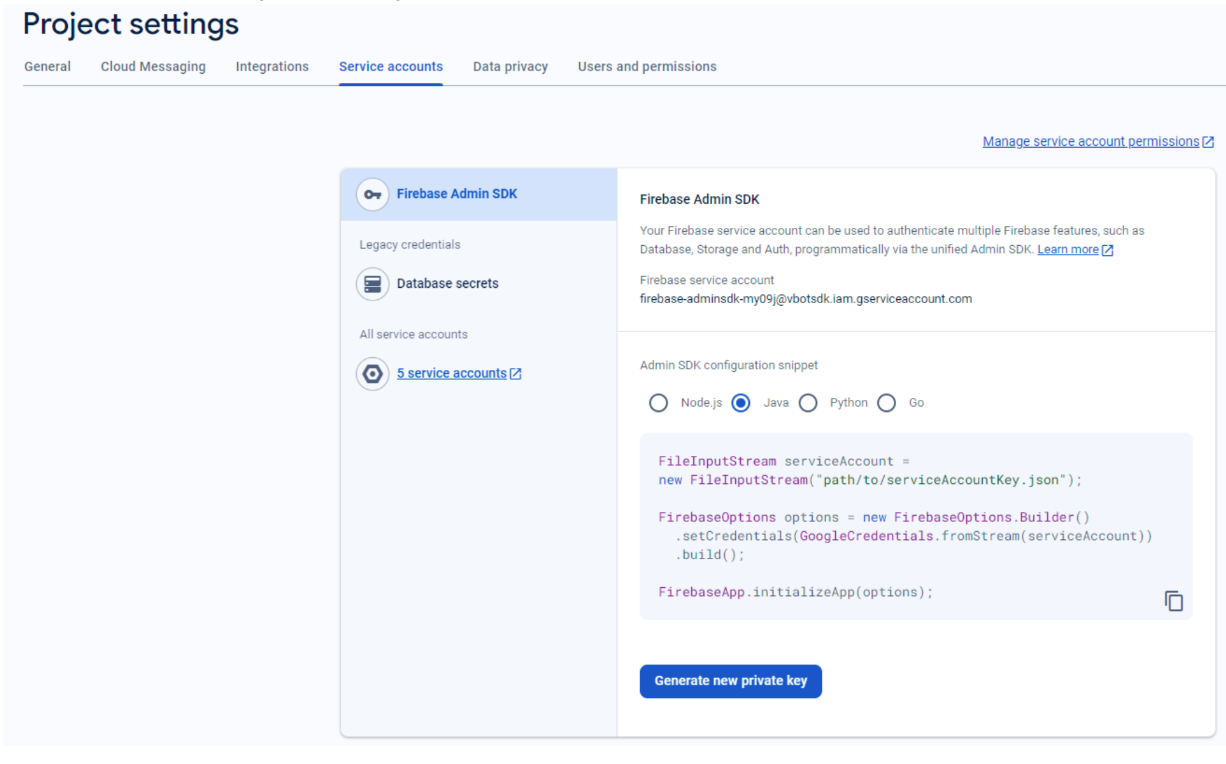Viewport: 1226px width, 764px height.
Task: Choose the Python radio option
Action: tap(808, 403)
